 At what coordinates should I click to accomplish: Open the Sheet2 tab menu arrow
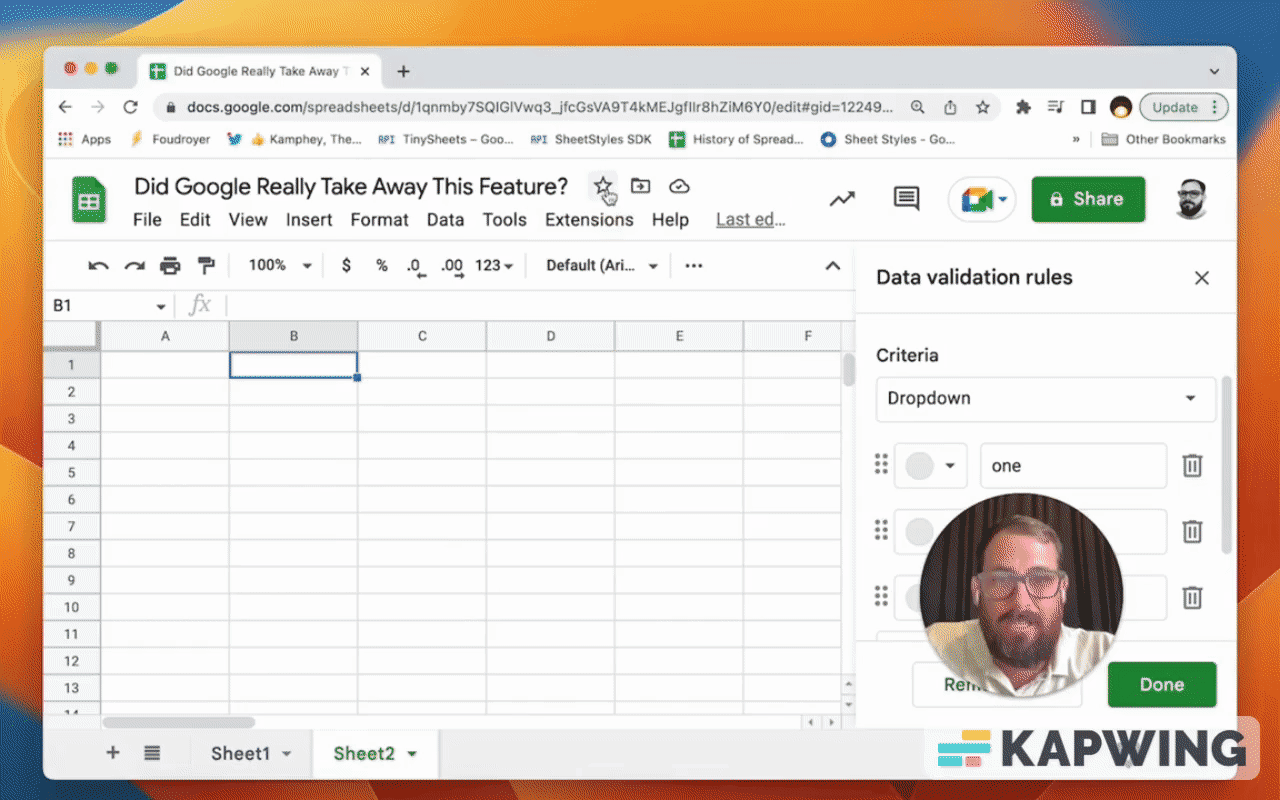[411, 754]
